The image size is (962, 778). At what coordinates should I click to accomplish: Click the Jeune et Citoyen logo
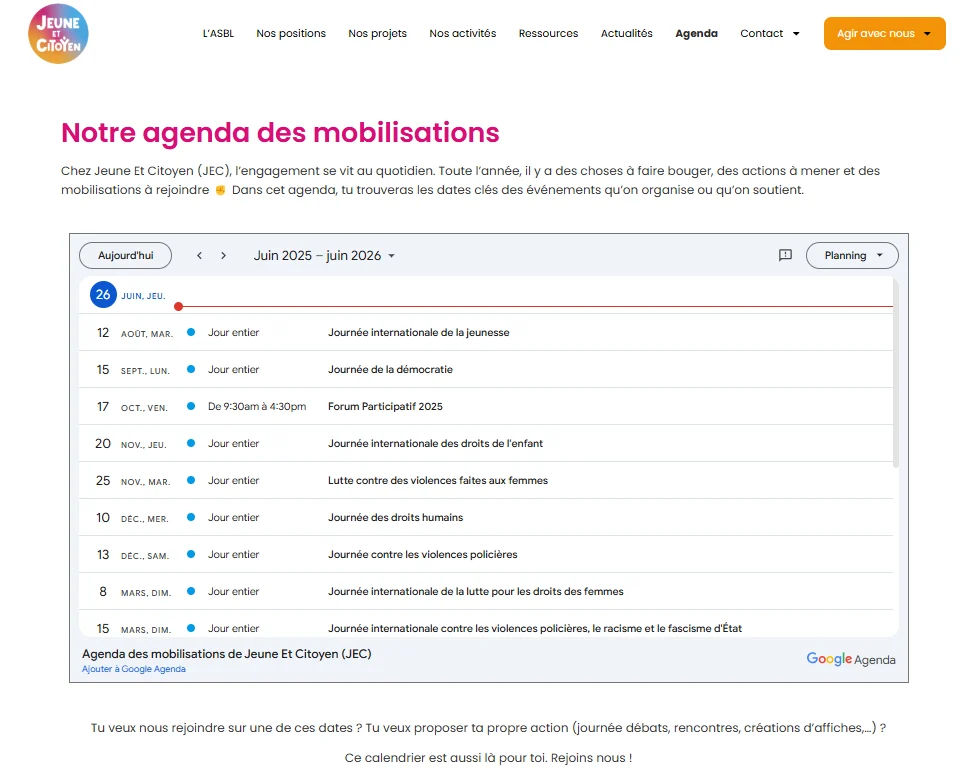click(x=58, y=34)
